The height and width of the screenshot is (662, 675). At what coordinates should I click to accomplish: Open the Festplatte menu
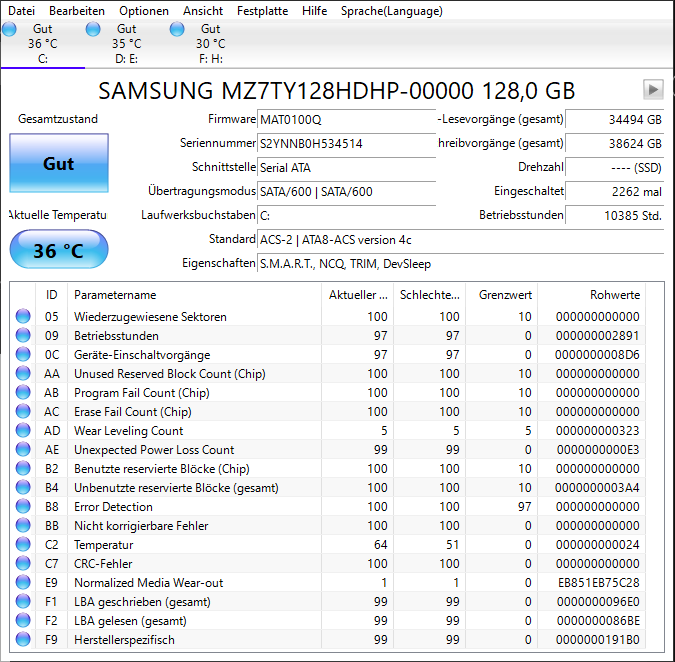262,11
